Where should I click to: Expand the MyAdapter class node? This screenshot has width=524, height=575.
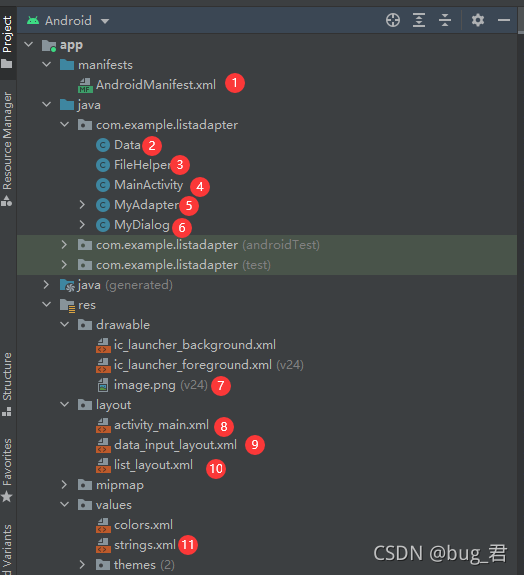[82, 205]
